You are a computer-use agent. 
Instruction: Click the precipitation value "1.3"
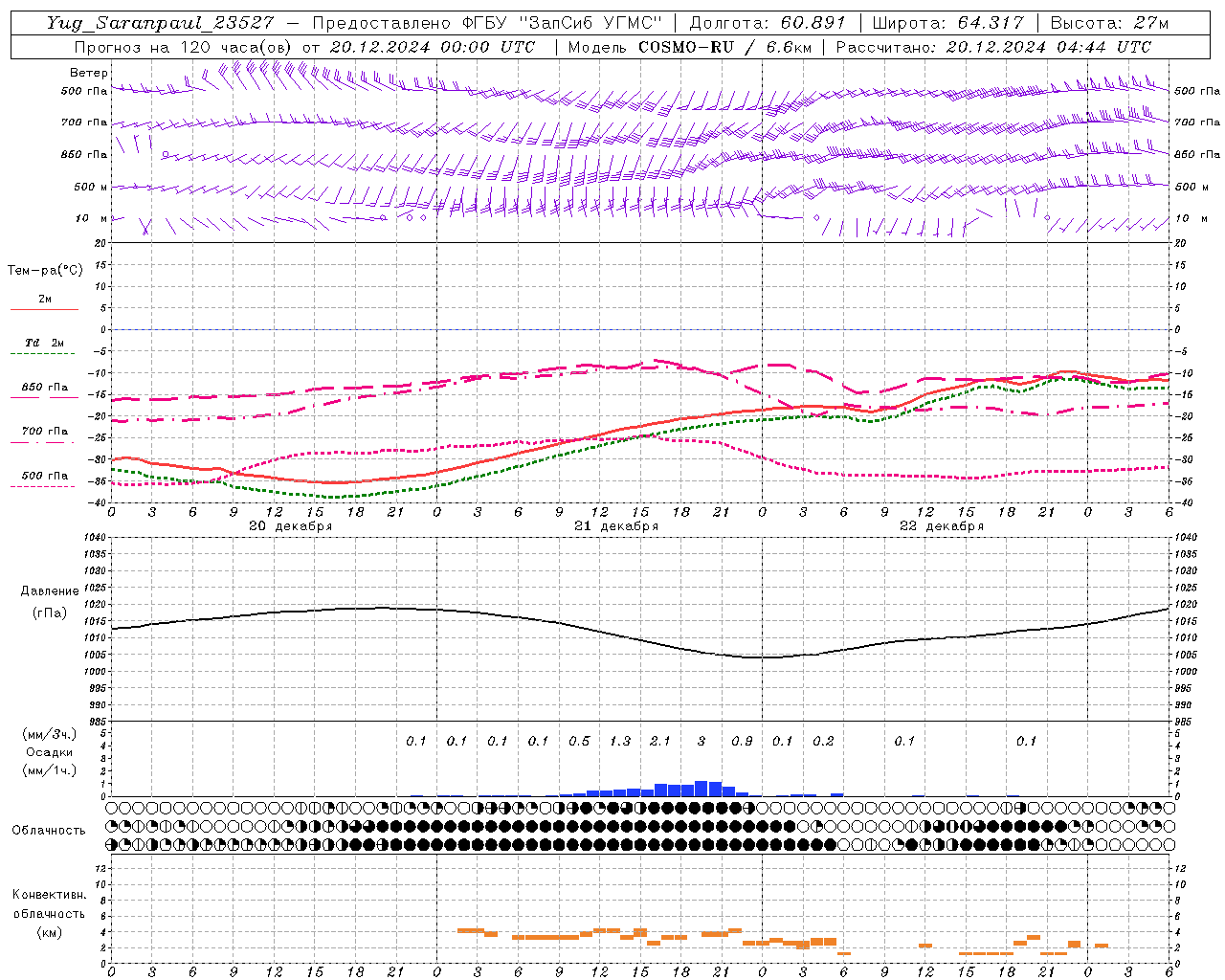click(x=620, y=741)
